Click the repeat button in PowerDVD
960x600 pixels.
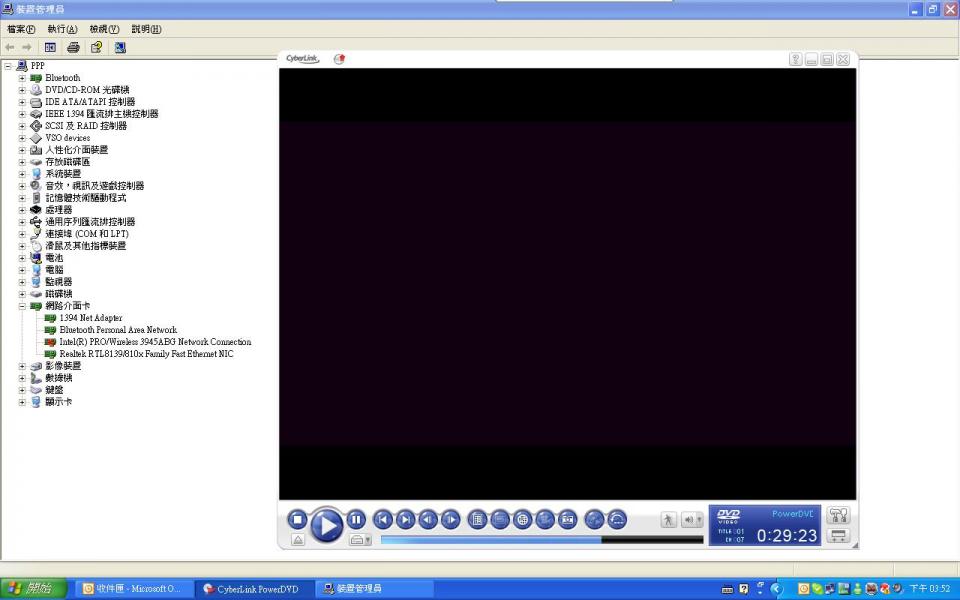617,520
